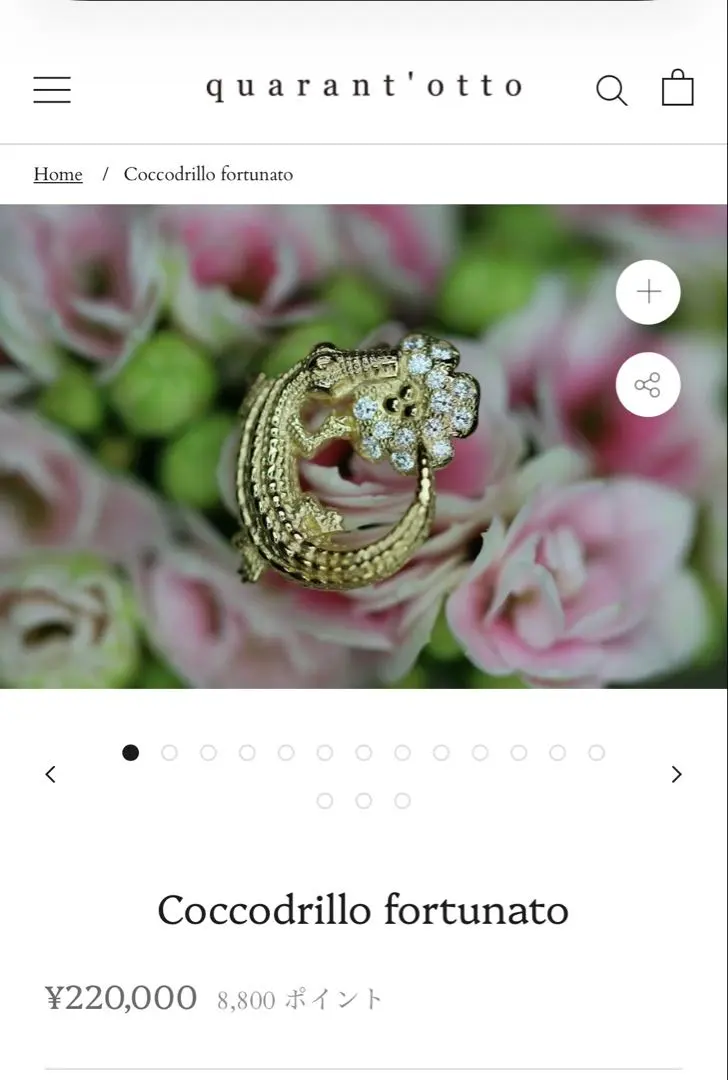The width and height of the screenshot is (728, 1080).
Task: Select the seventh carousel dot
Action: pos(364,753)
